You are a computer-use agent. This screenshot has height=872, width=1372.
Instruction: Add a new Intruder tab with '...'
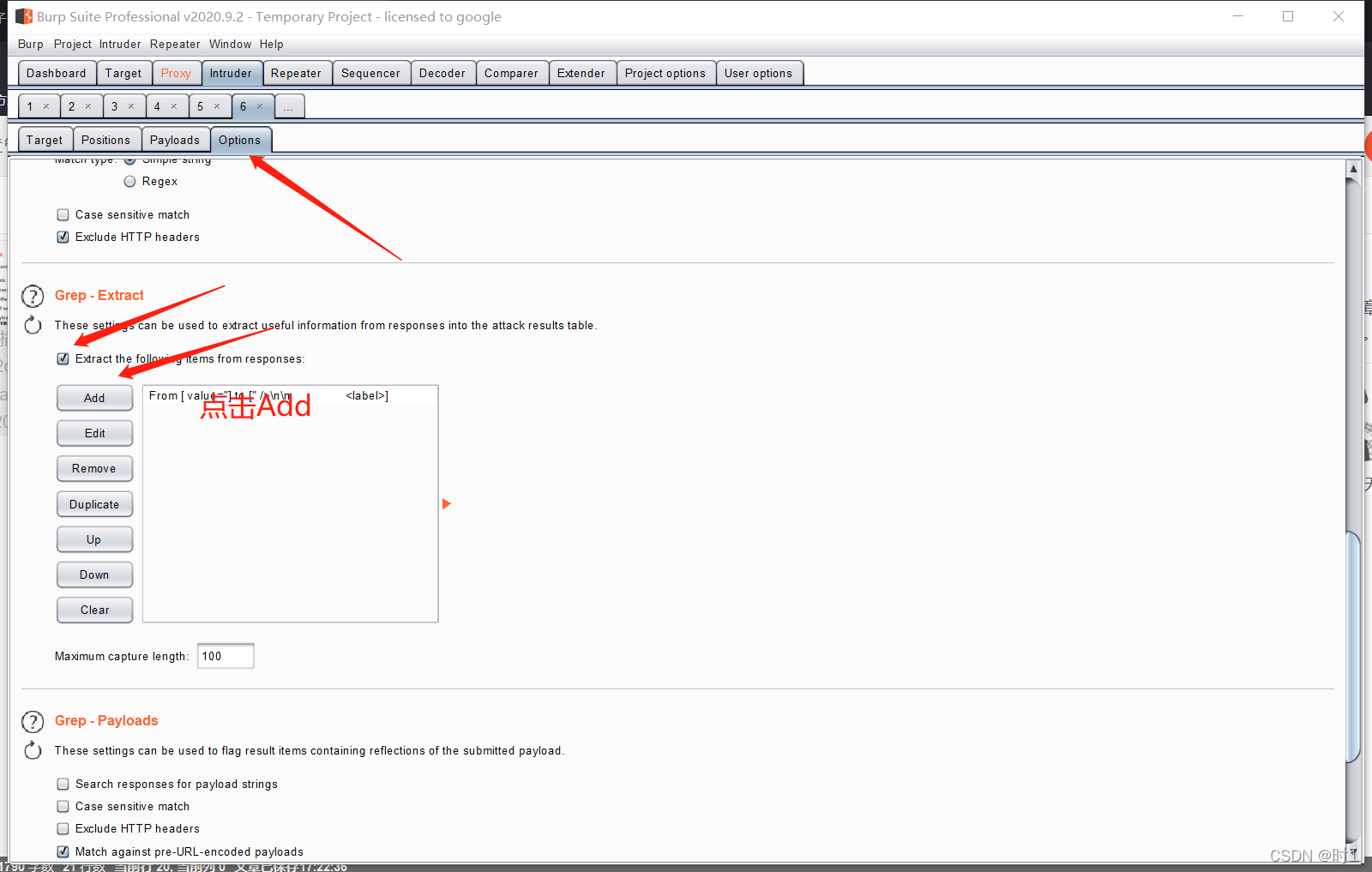[x=289, y=107]
